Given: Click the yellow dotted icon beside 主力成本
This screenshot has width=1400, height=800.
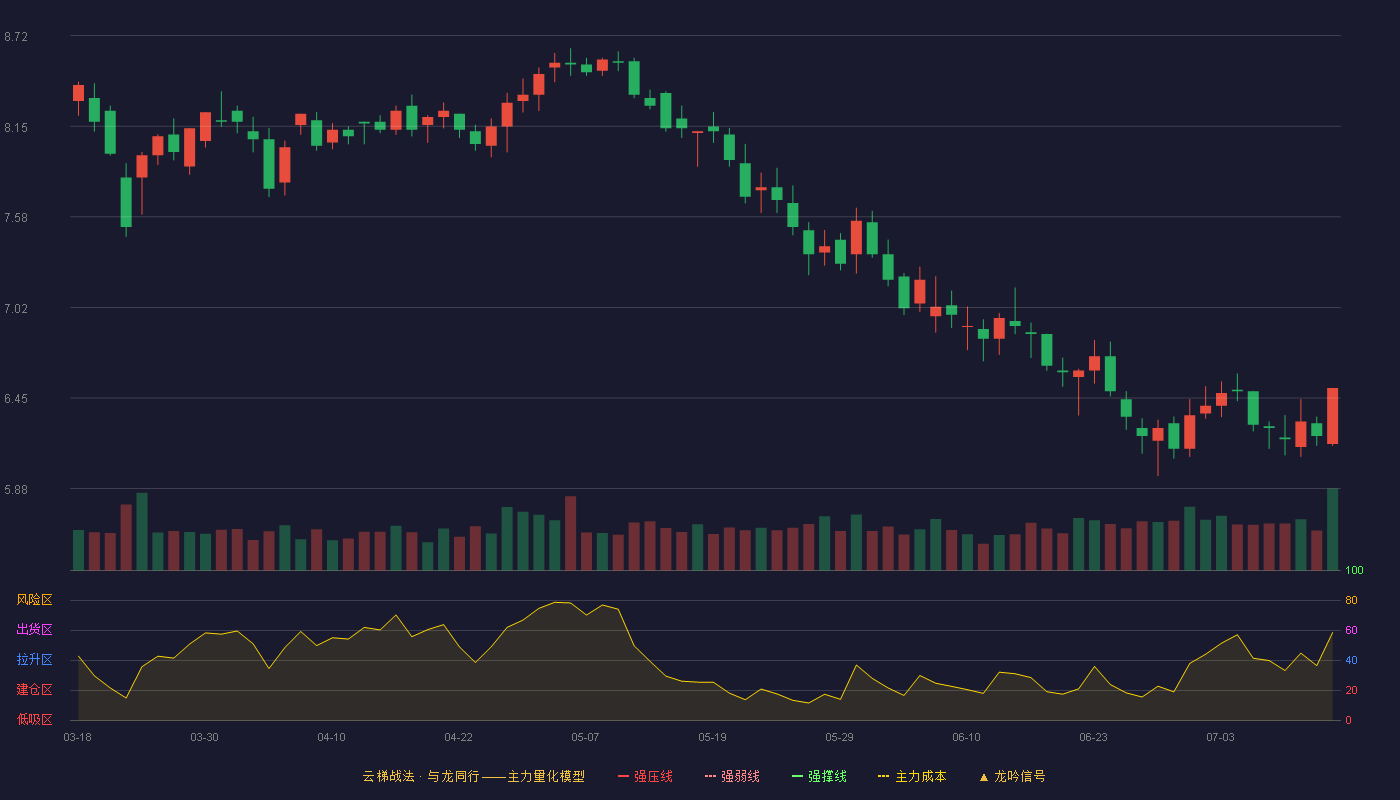Looking at the screenshot, I should (x=884, y=776).
